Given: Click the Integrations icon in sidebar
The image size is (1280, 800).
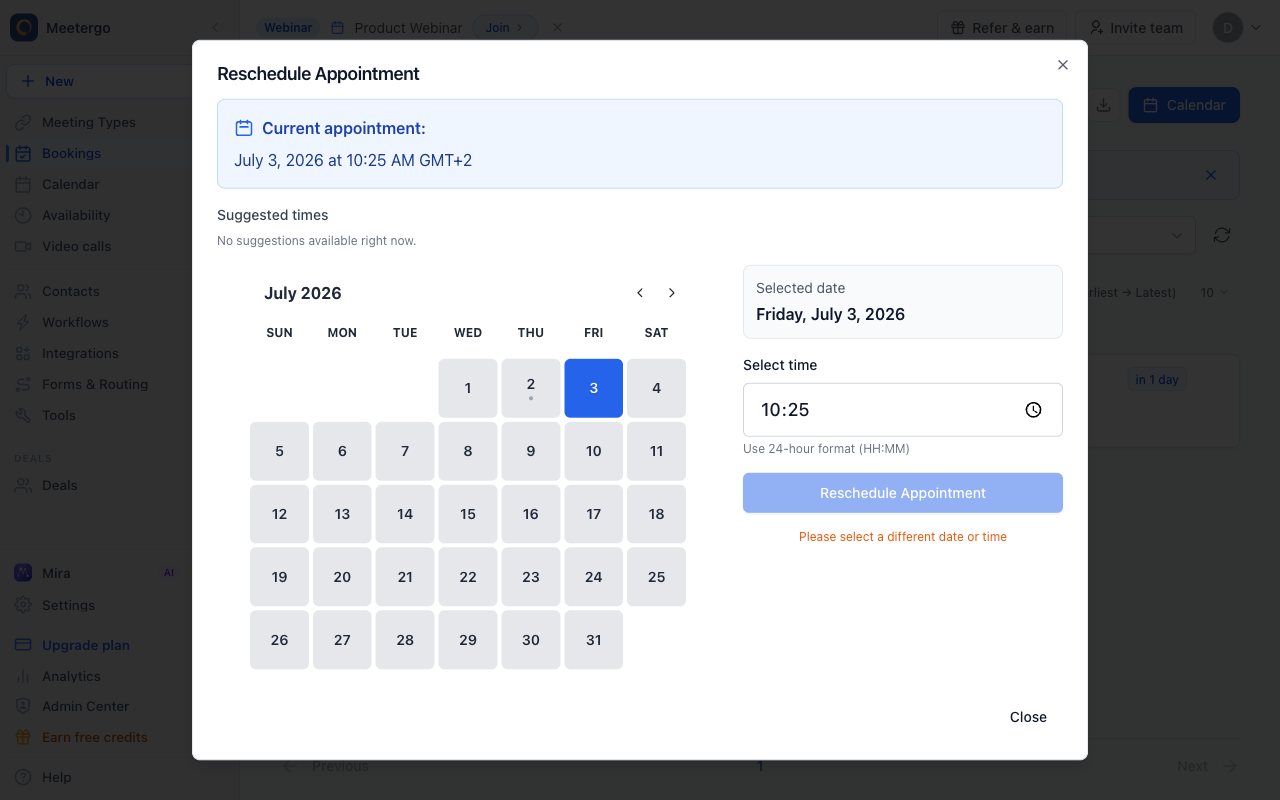Looking at the screenshot, I should point(23,353).
